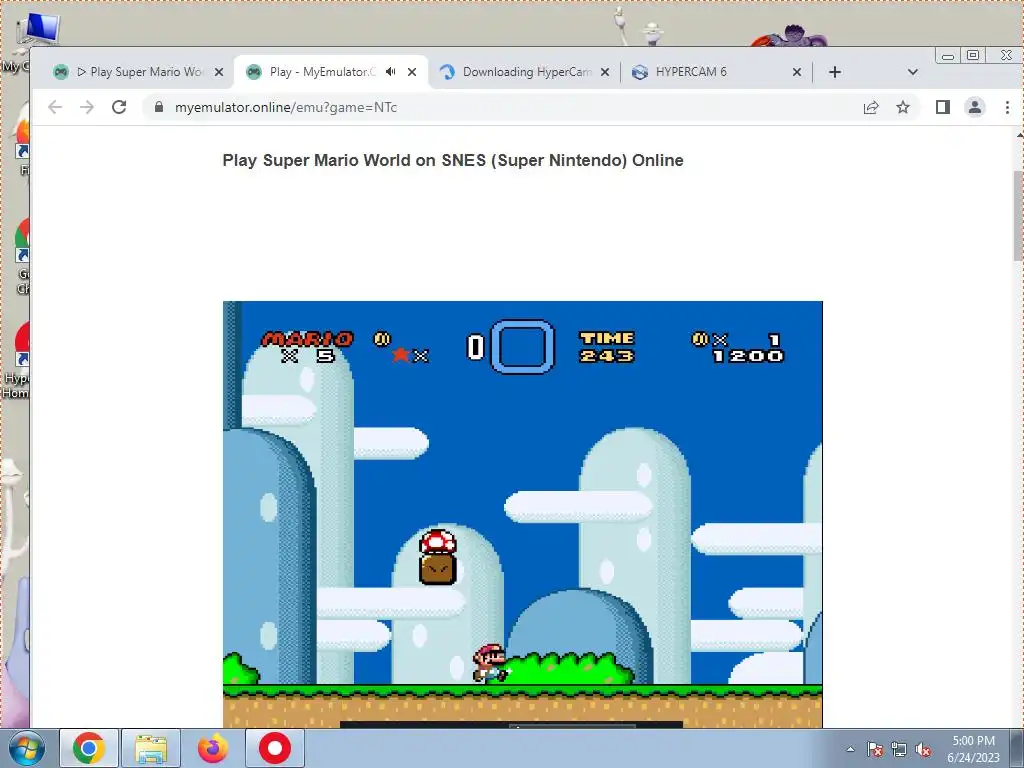The image size is (1024, 768).
Task: Close the Play Super Mario World tab
Action: tap(219, 72)
